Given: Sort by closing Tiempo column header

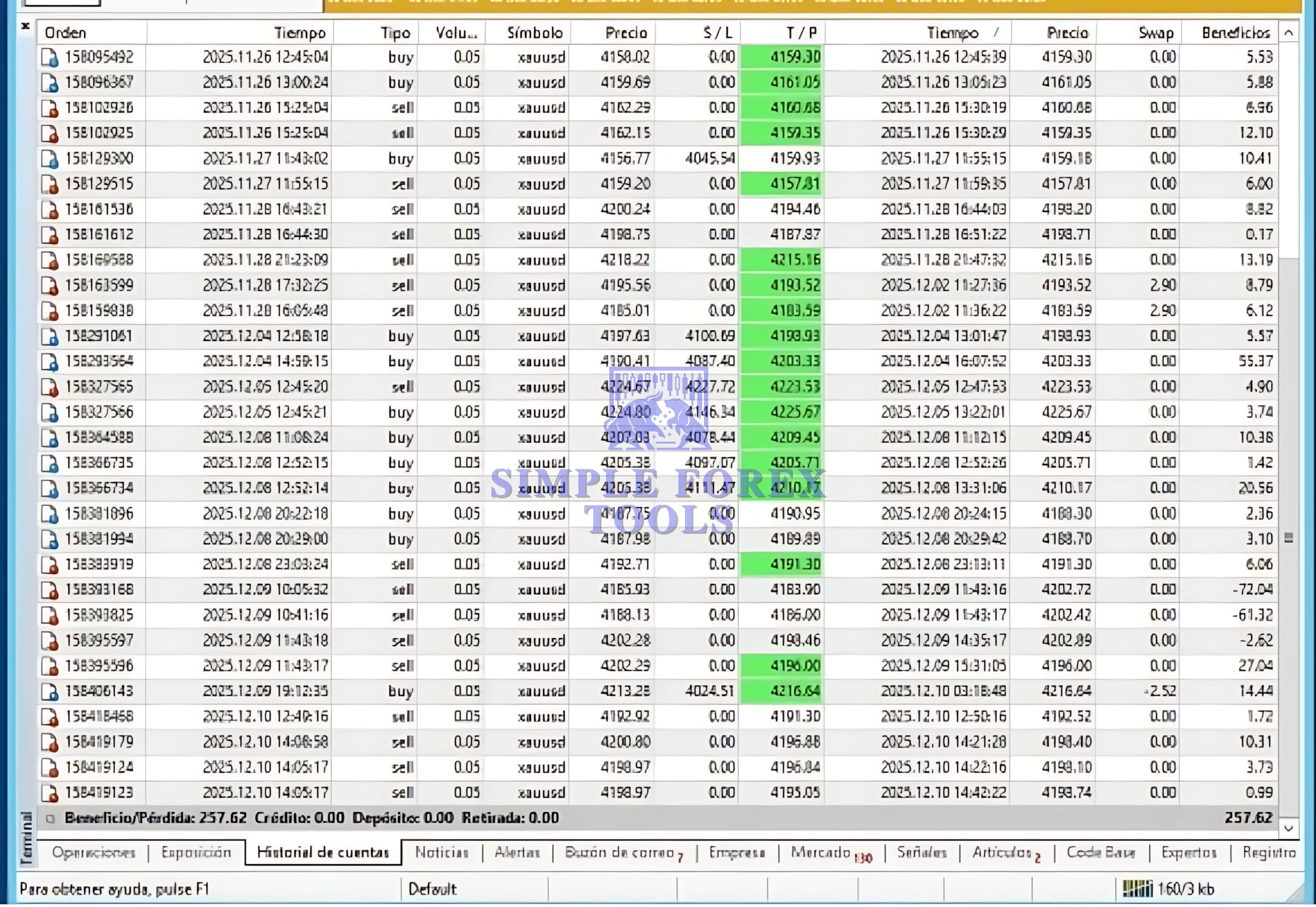Looking at the screenshot, I should point(952,33).
